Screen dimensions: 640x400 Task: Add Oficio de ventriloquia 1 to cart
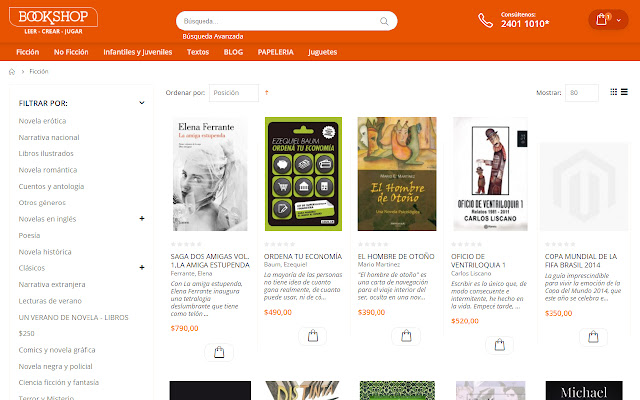coord(500,345)
